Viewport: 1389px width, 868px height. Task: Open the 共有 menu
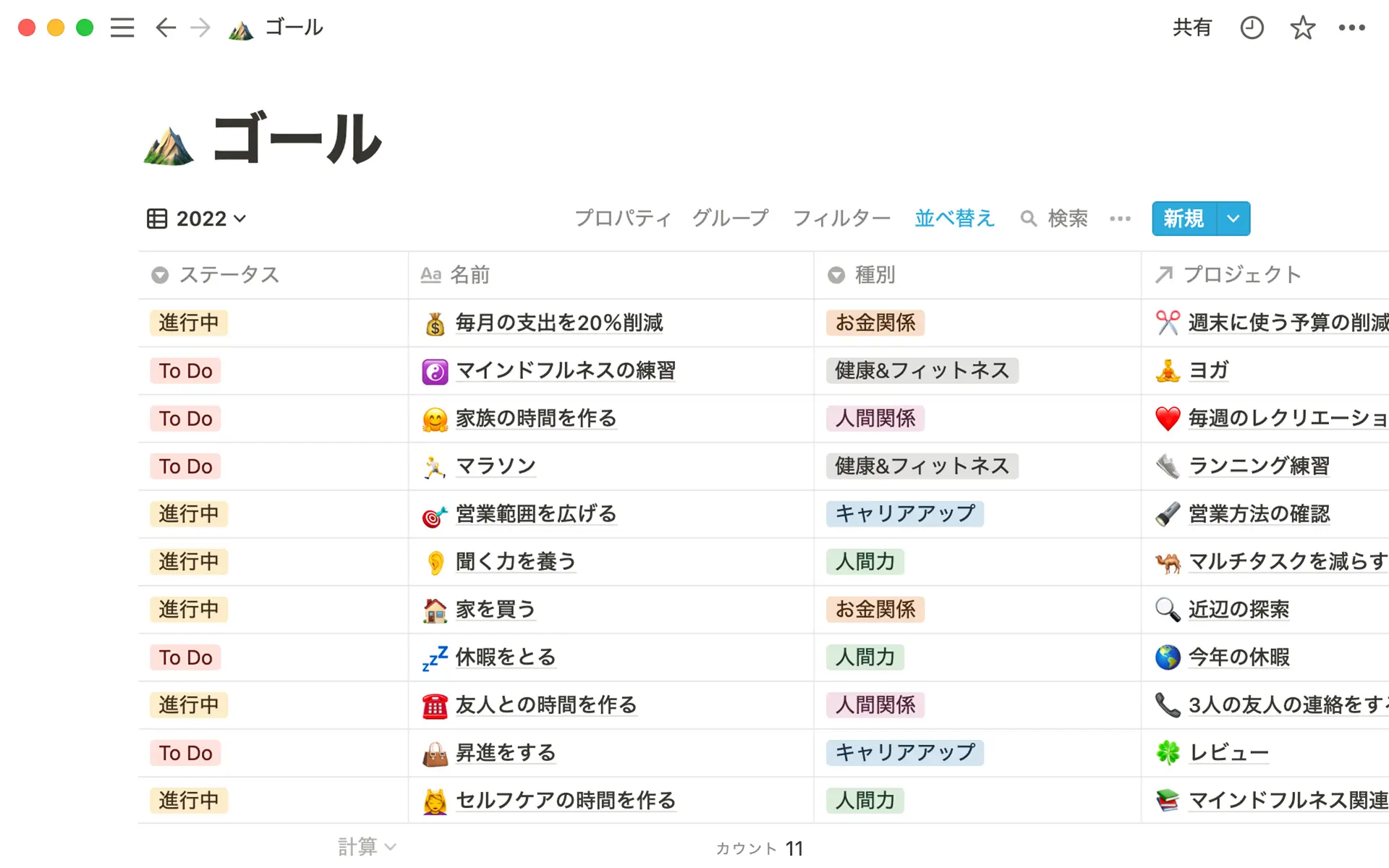point(1192,27)
